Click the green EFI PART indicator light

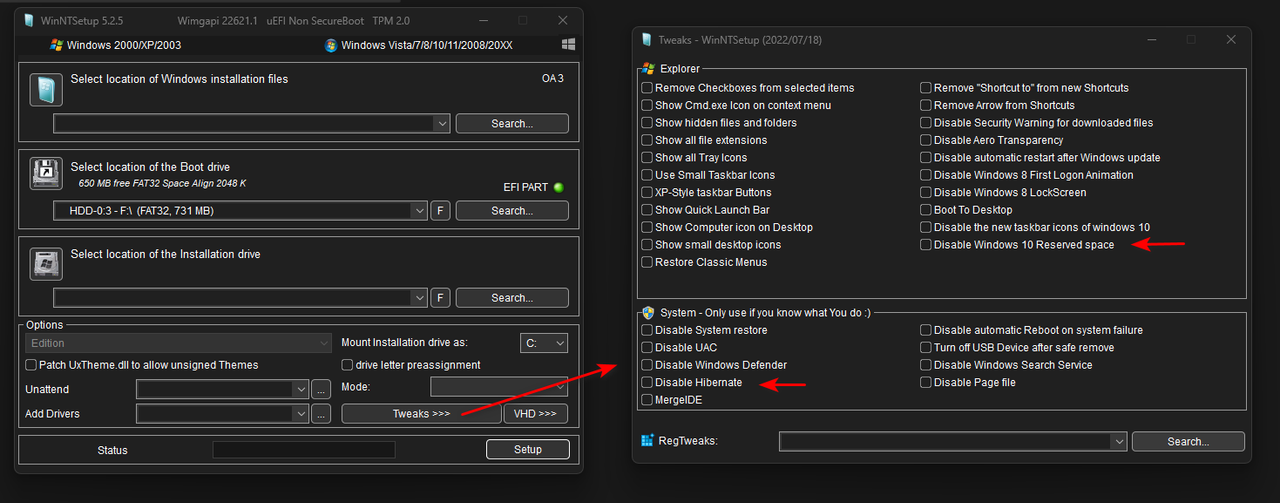click(x=558, y=187)
